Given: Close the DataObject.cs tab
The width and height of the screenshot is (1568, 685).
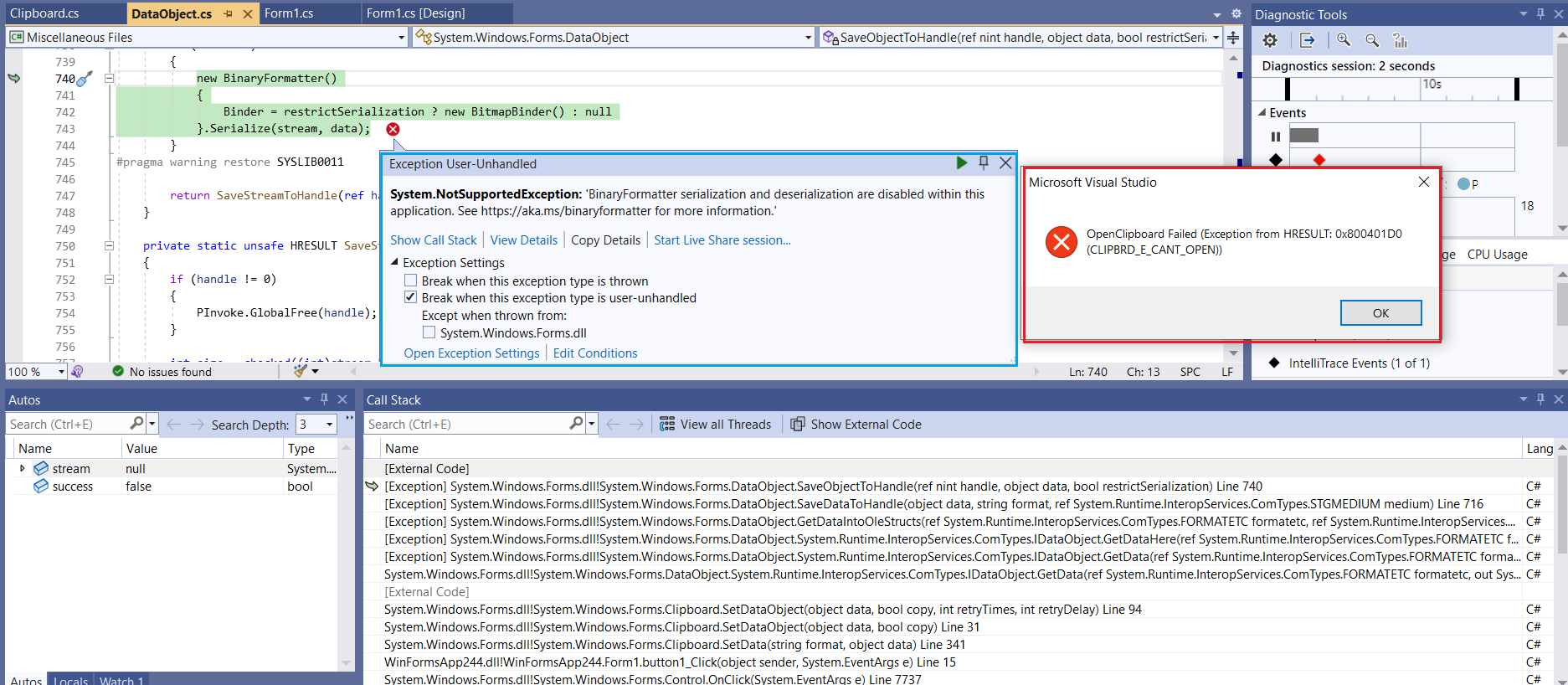Looking at the screenshot, I should pos(247,13).
